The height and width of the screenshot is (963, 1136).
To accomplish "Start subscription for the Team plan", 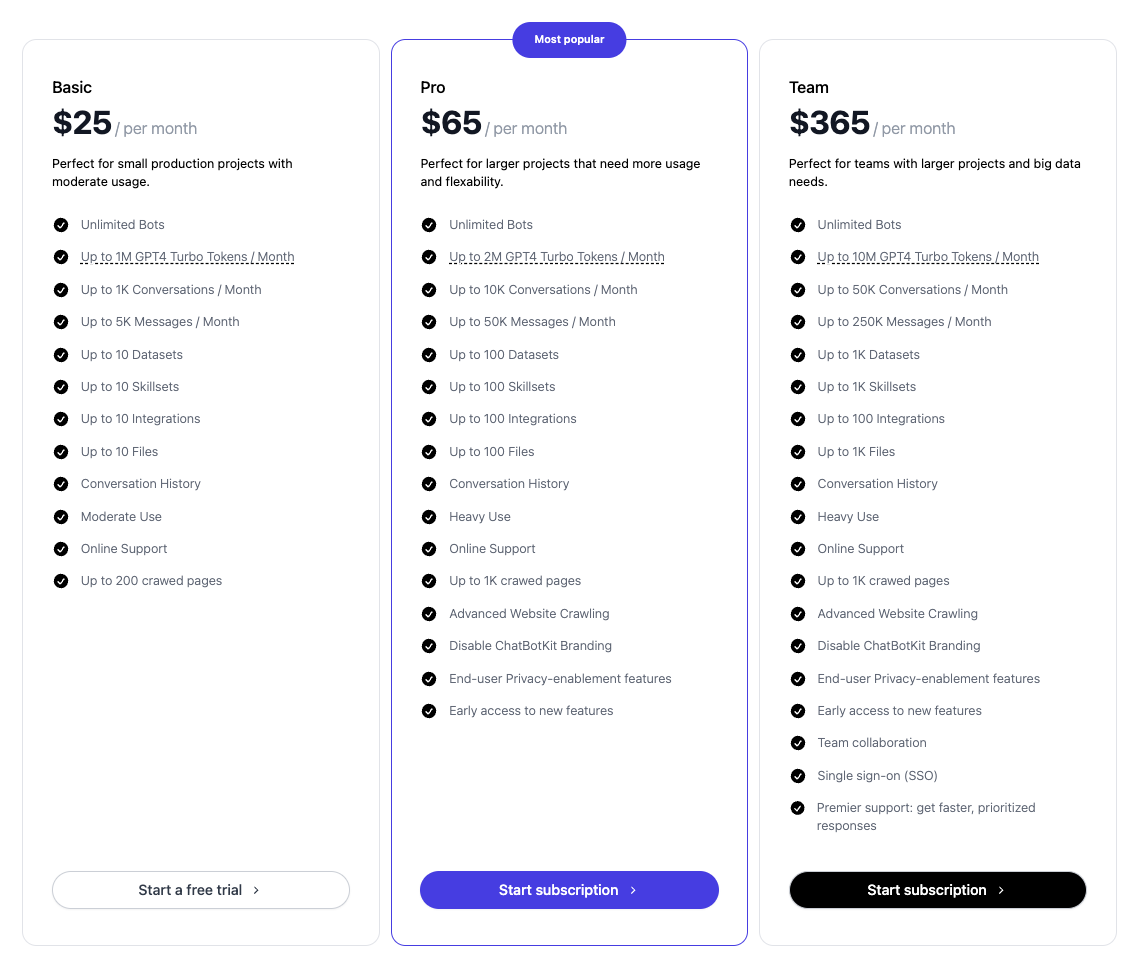I will [937, 890].
